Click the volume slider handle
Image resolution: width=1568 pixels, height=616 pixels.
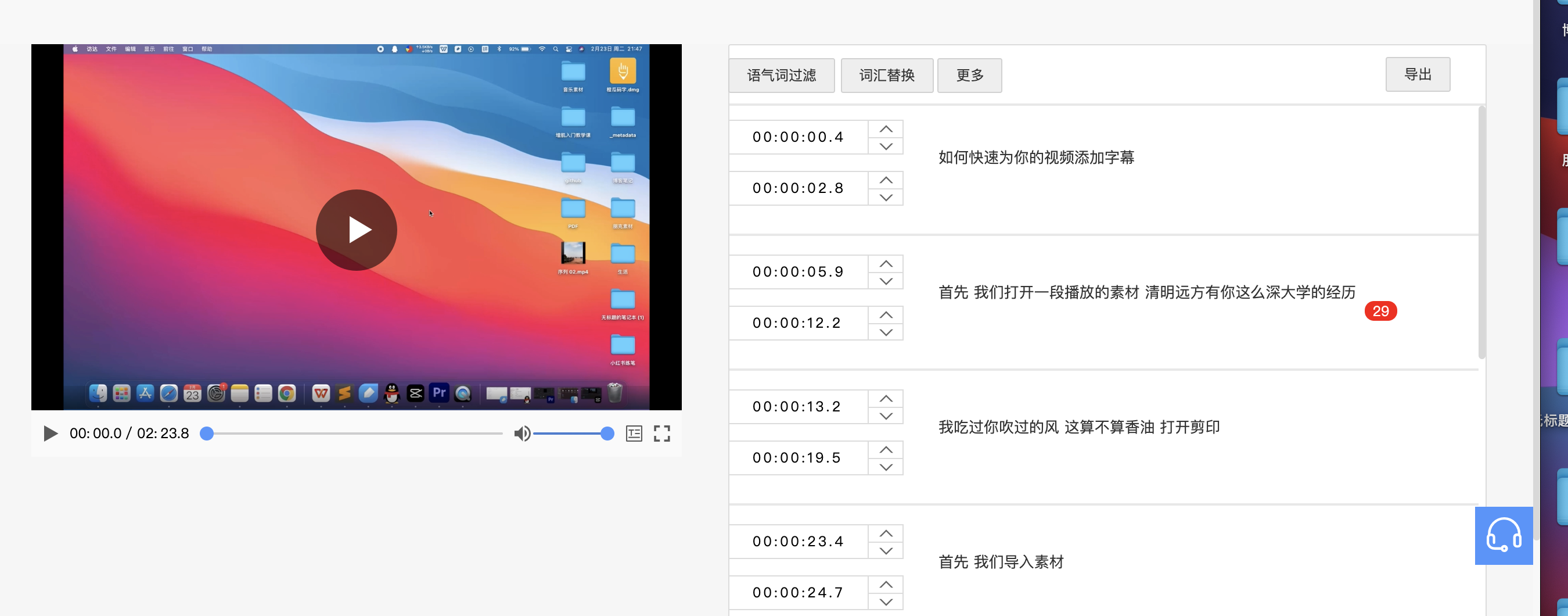pyautogui.click(x=607, y=433)
